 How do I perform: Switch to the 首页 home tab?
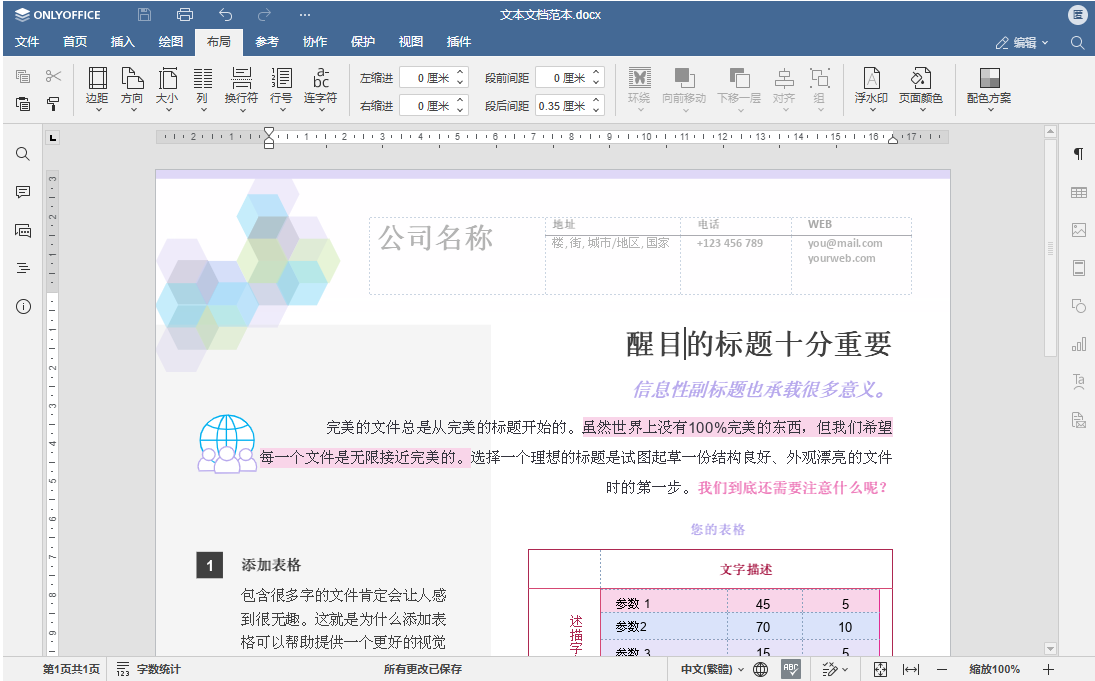point(75,42)
